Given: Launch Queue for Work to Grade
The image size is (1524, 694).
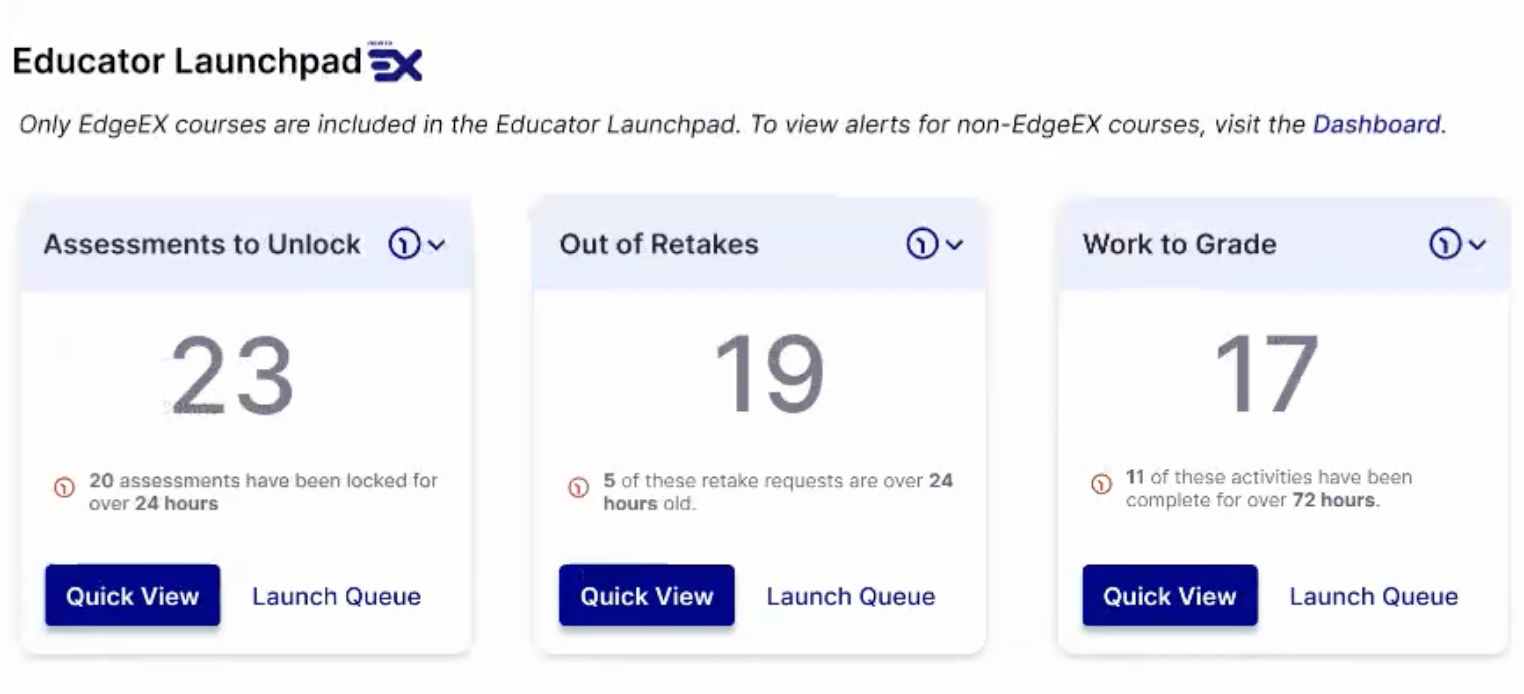Looking at the screenshot, I should point(1374,597).
